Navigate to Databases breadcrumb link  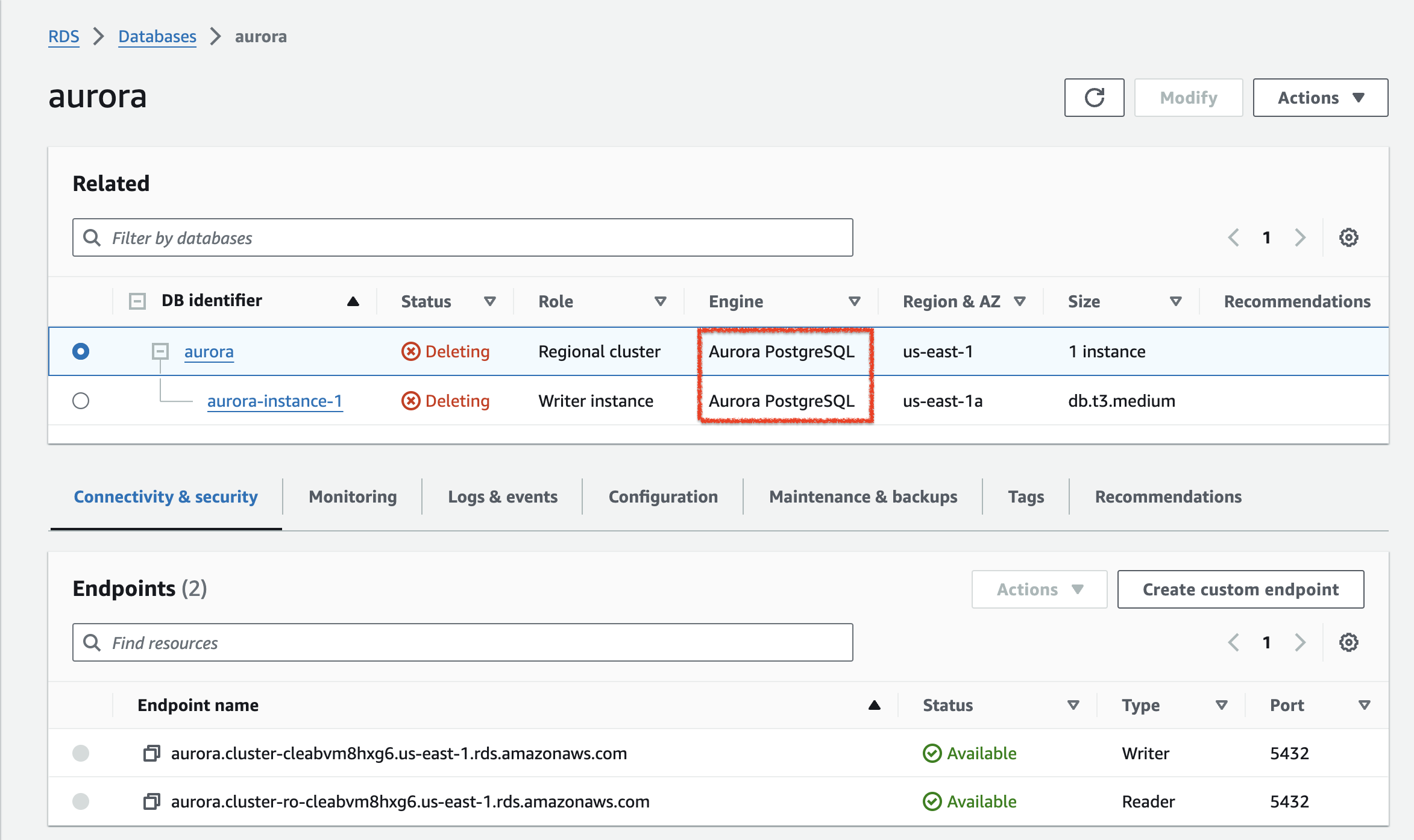[x=157, y=37]
